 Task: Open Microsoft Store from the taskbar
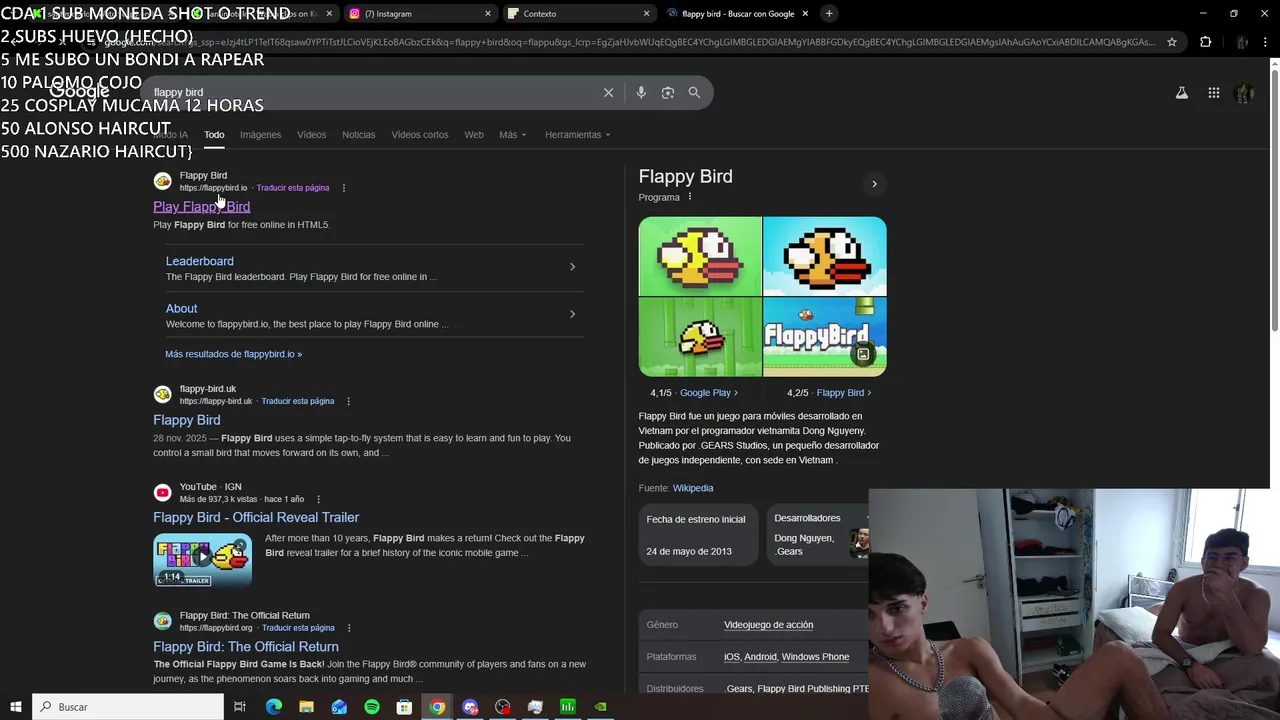coord(404,707)
